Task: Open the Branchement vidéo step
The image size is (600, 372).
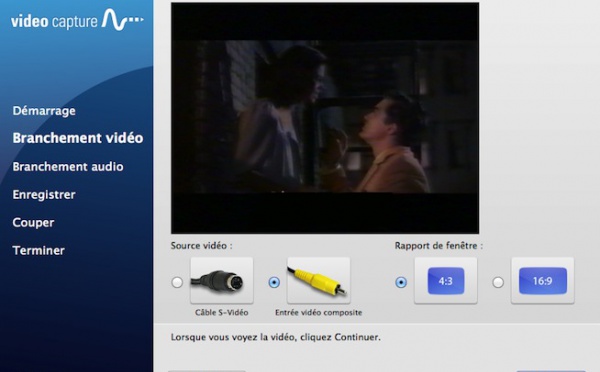Action: click(x=78, y=138)
